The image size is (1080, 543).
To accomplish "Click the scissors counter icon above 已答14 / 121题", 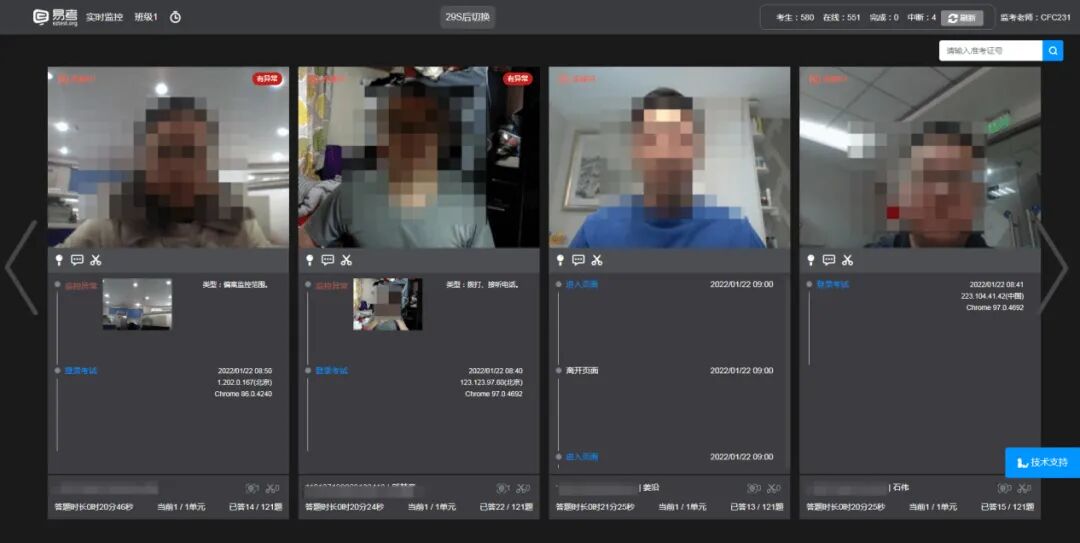I will coord(273,489).
